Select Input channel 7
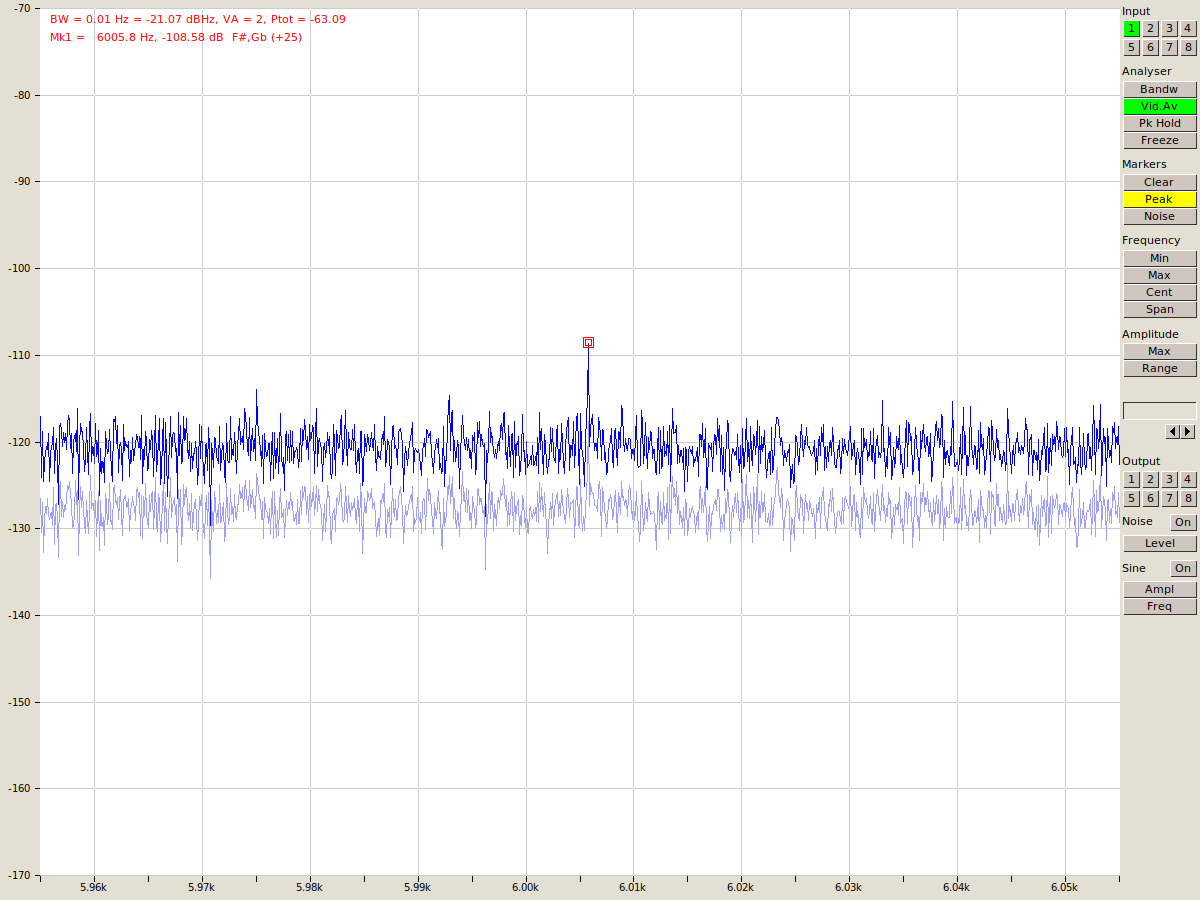The width and height of the screenshot is (1200, 900). 1169,47
